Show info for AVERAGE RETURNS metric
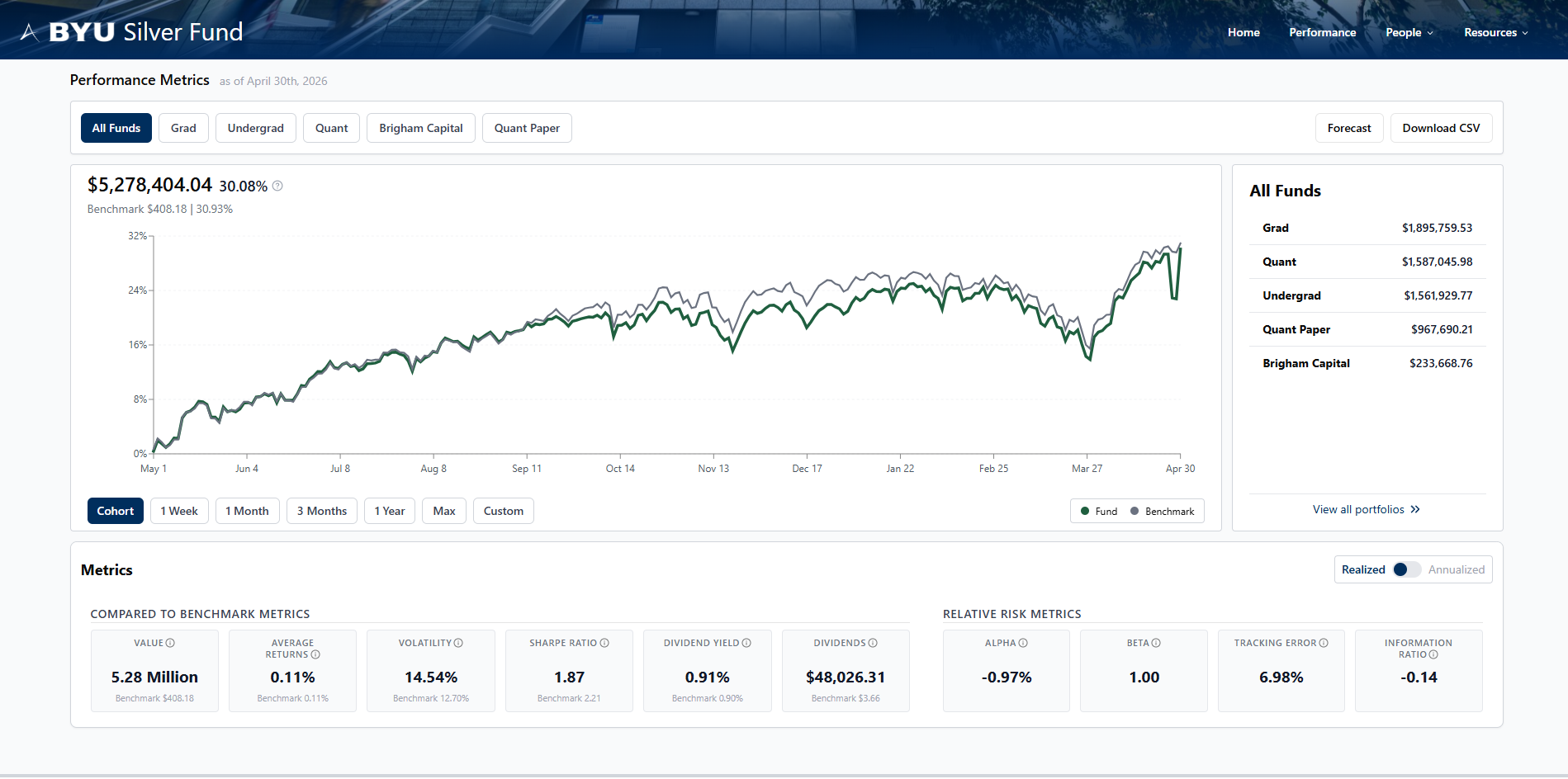The width and height of the screenshot is (1568, 779). [315, 654]
